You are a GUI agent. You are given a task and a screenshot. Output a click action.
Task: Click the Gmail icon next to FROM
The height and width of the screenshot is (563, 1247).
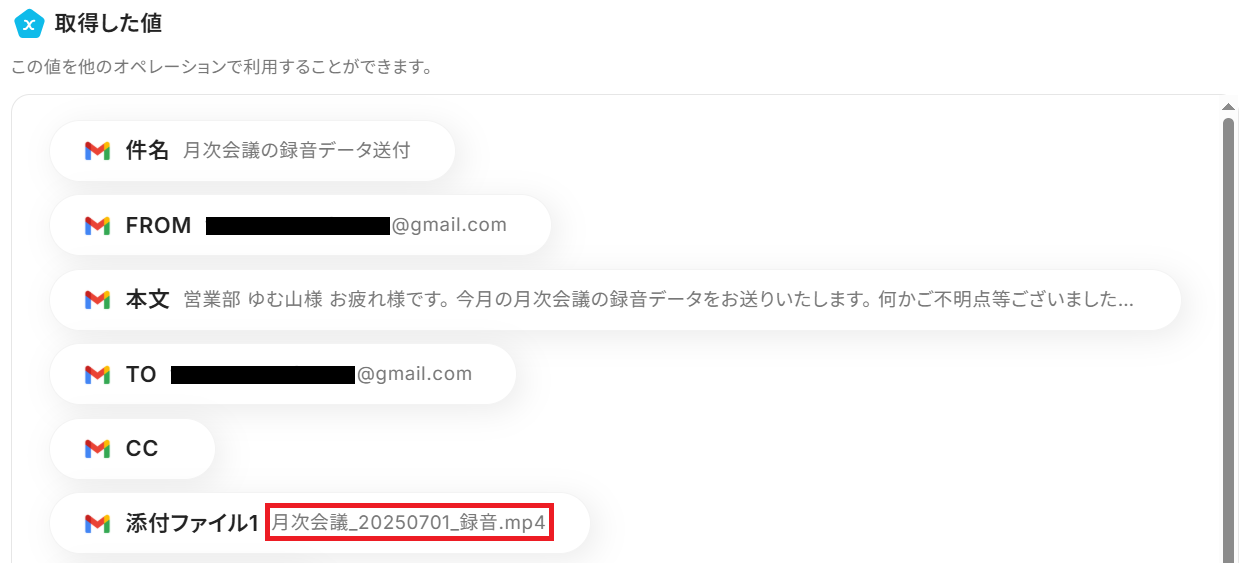click(x=97, y=226)
